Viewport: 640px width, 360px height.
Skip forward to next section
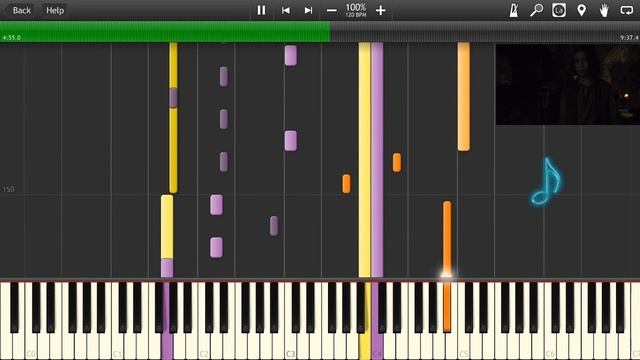[308, 10]
